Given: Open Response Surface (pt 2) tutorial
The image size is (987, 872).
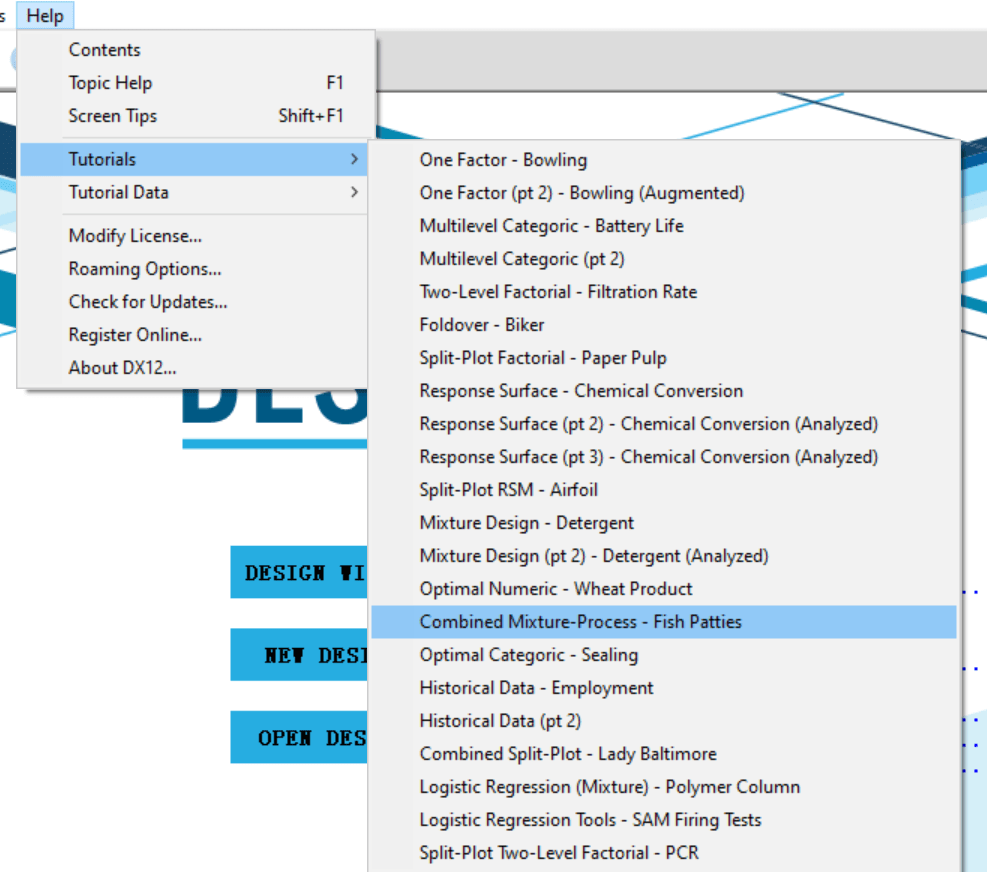Looking at the screenshot, I should point(664,424).
